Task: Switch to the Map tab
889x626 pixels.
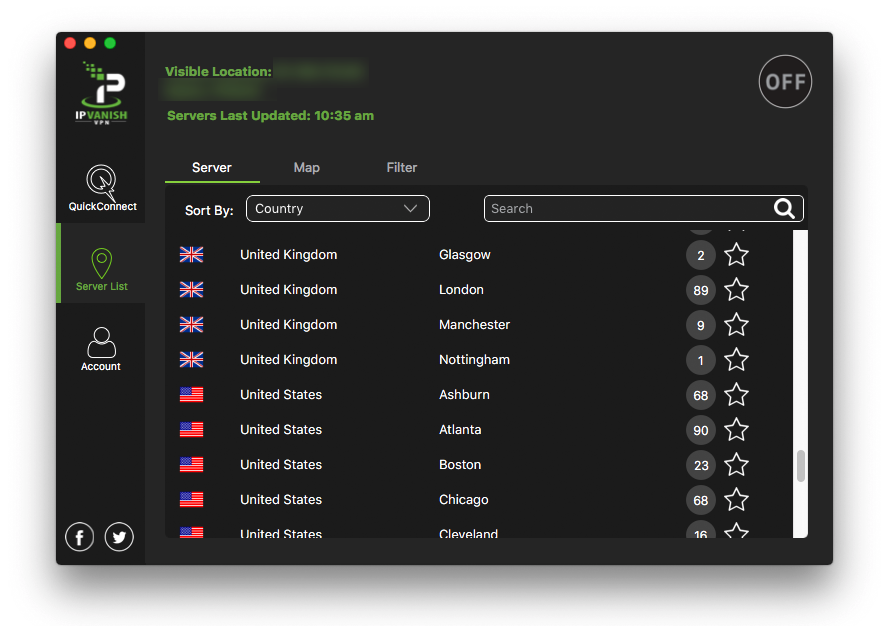Action: [x=307, y=168]
